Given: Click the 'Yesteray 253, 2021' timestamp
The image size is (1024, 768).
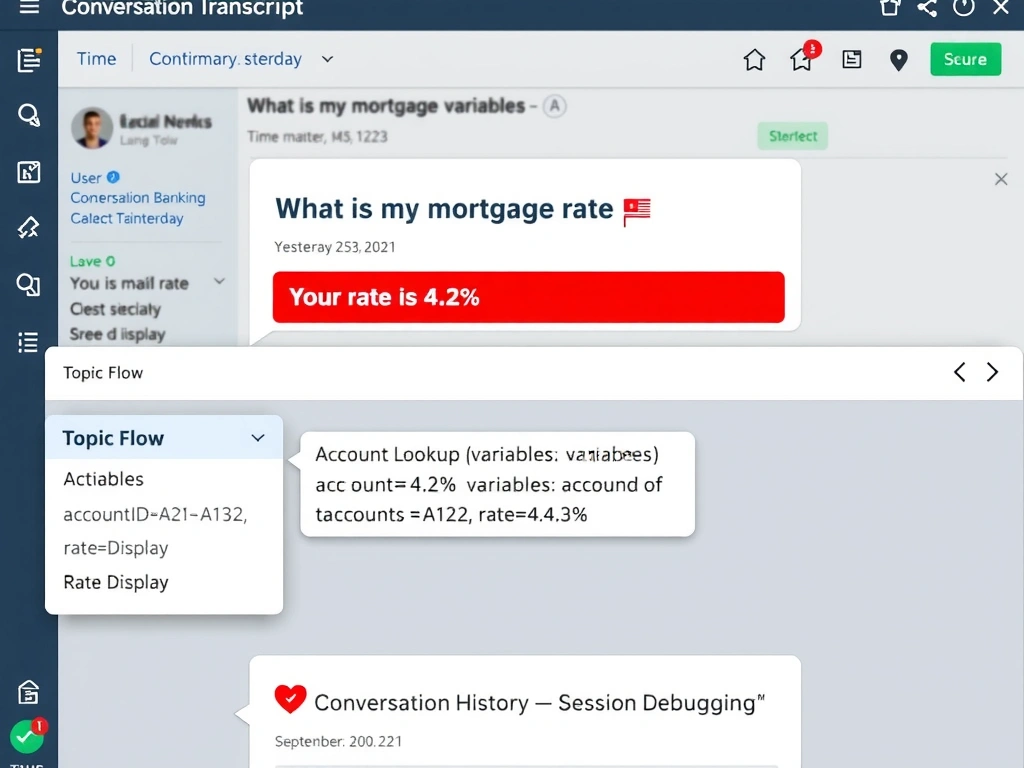Looking at the screenshot, I should pos(334,247).
